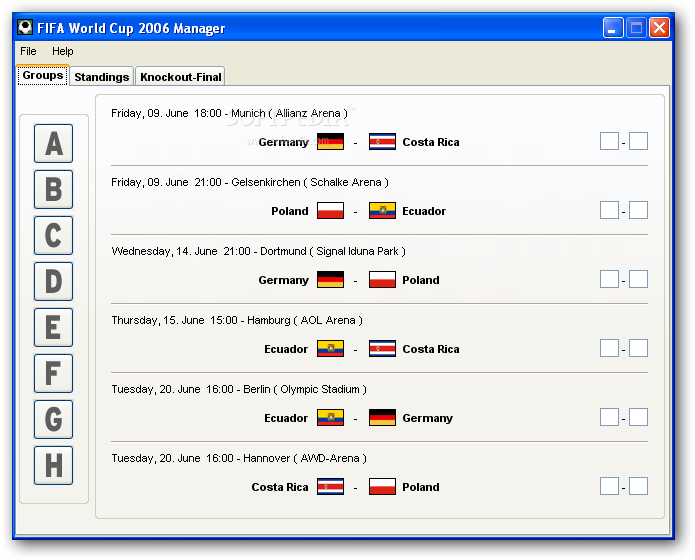This screenshot has width=695, height=560.
Task: Focus Costa Rica score field in Hamburg match
Action: pyautogui.click(x=638, y=348)
